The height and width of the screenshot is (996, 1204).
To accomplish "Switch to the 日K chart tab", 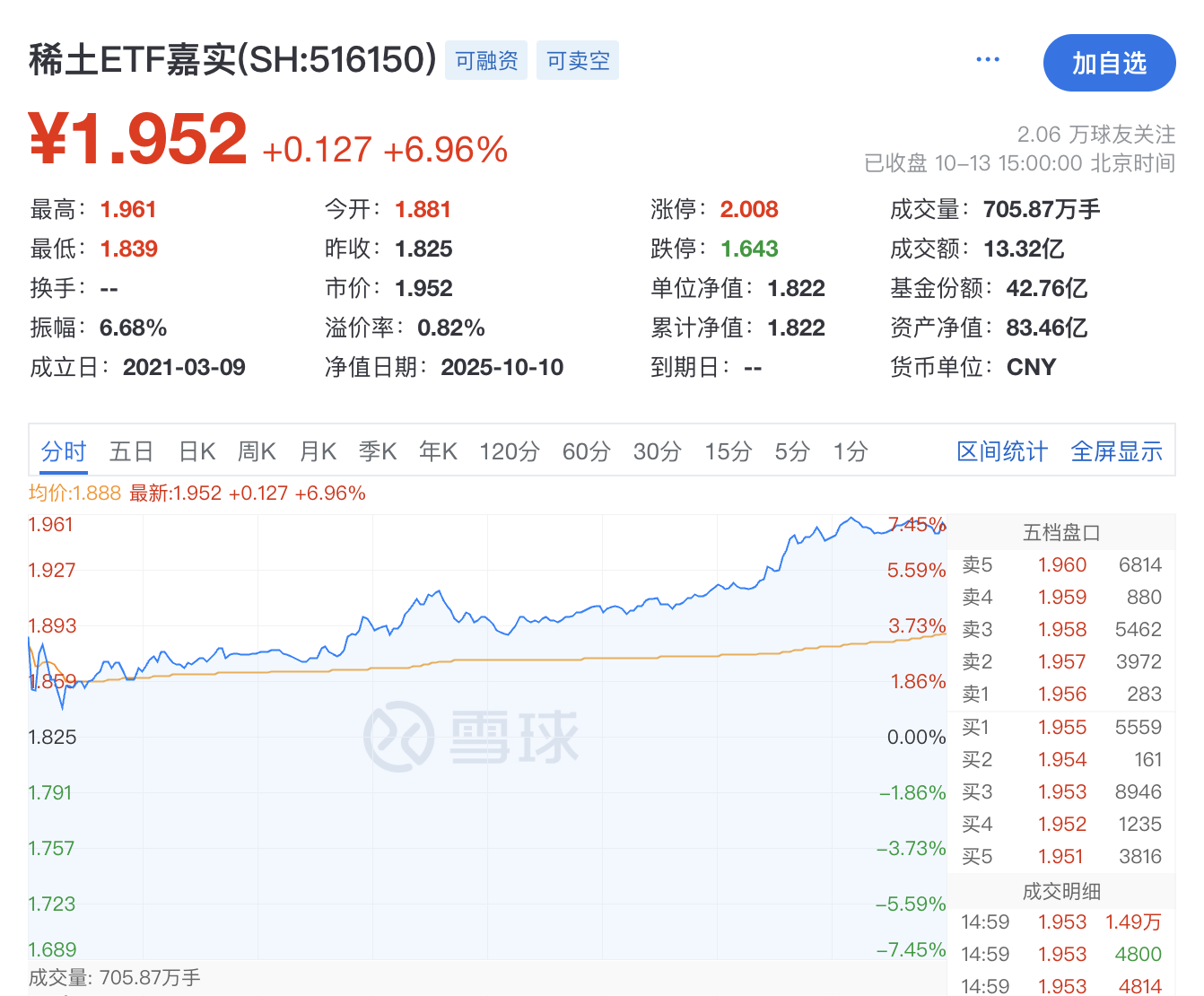I will [197, 451].
